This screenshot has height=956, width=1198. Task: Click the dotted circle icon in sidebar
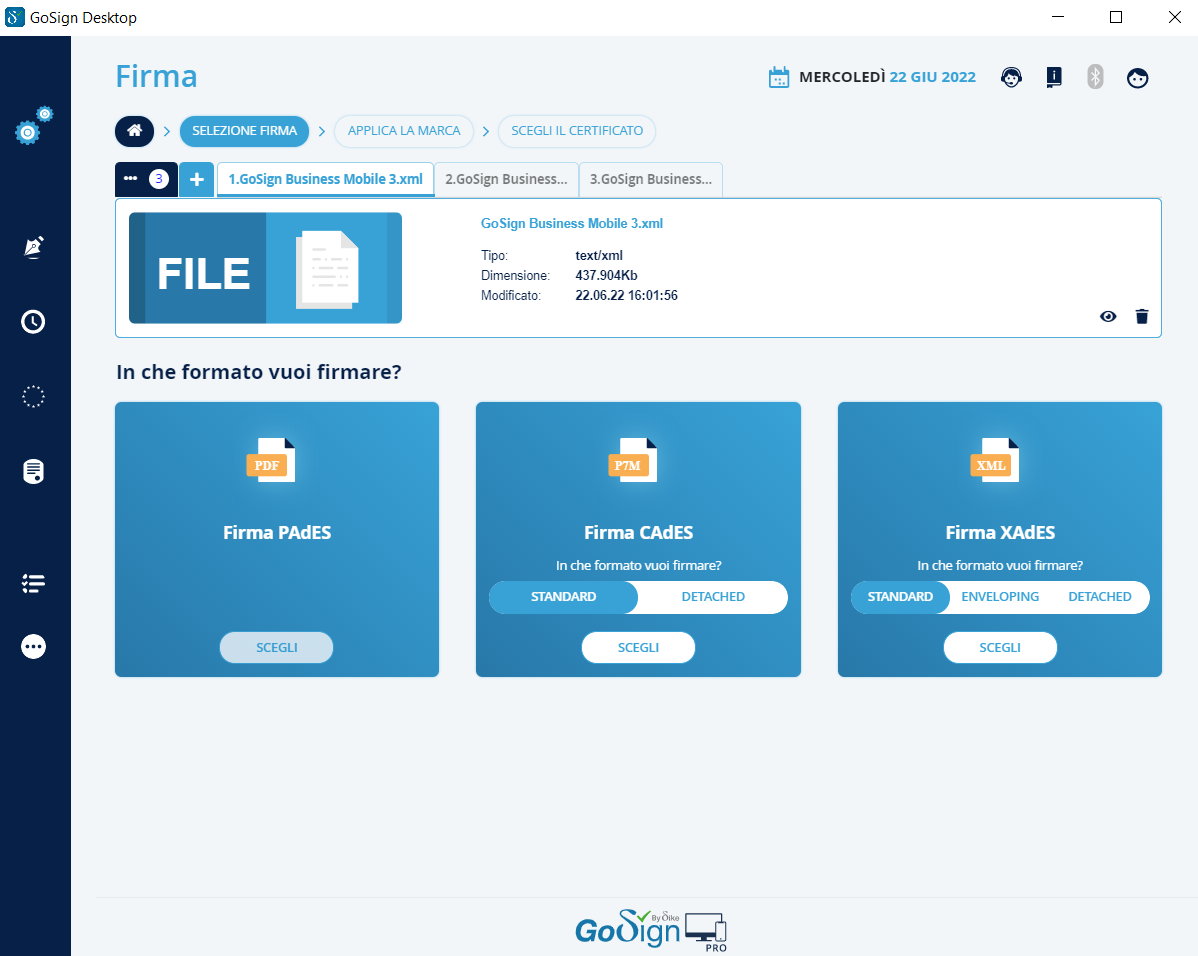[x=33, y=397]
